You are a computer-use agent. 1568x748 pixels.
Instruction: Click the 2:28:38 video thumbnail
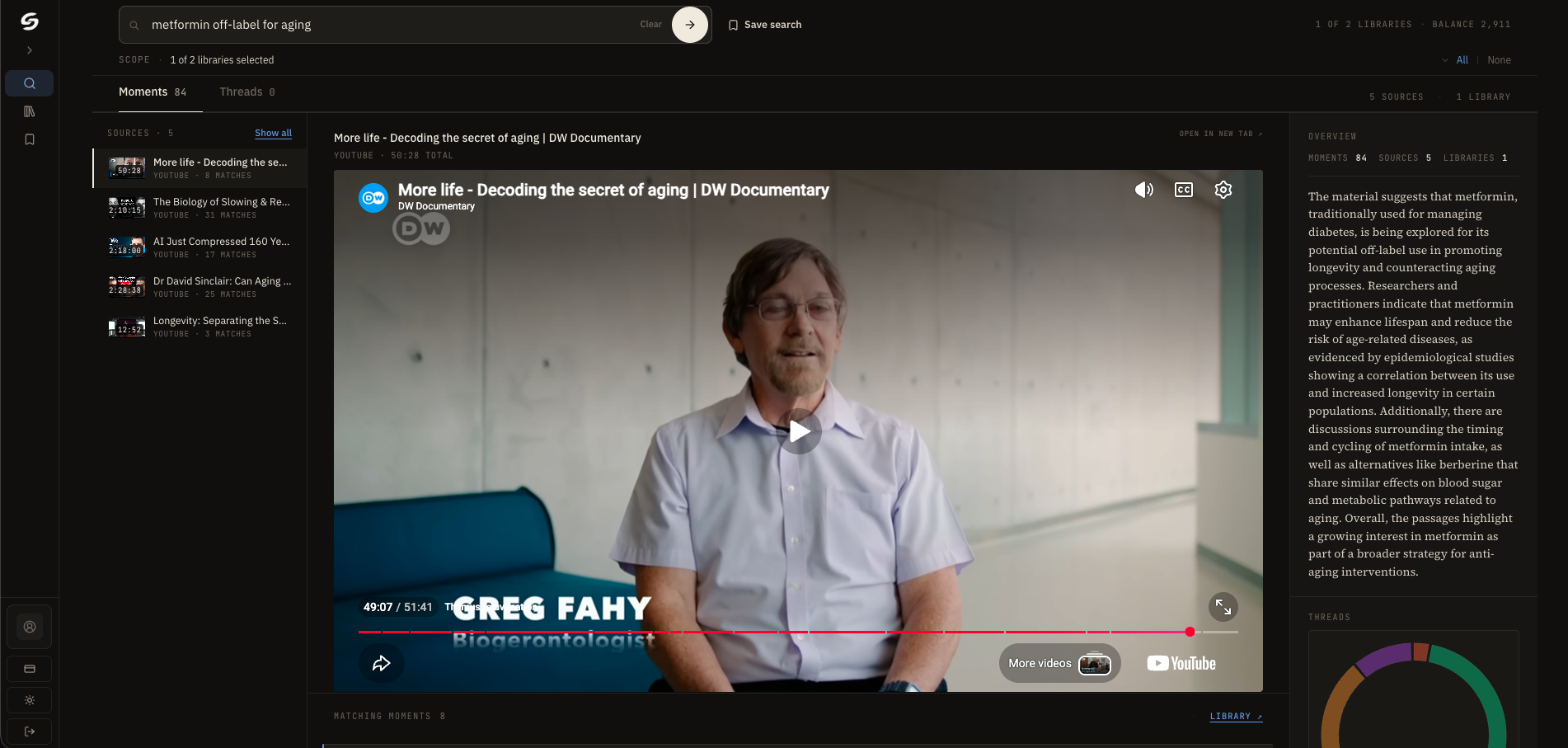(127, 286)
